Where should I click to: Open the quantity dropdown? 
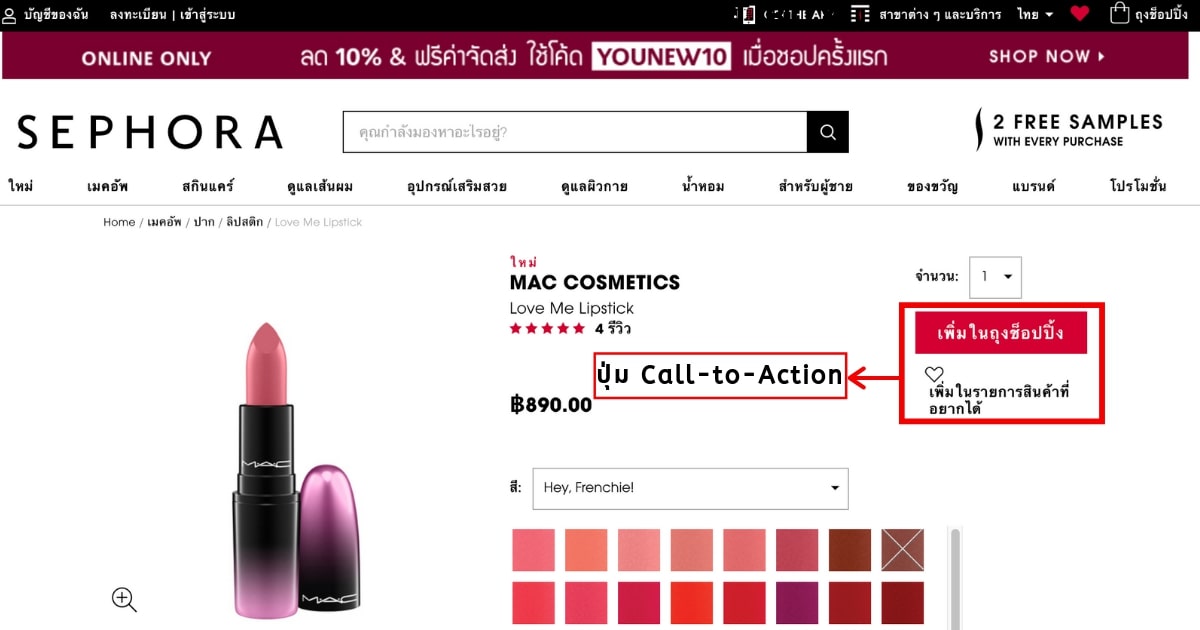[x=995, y=277]
